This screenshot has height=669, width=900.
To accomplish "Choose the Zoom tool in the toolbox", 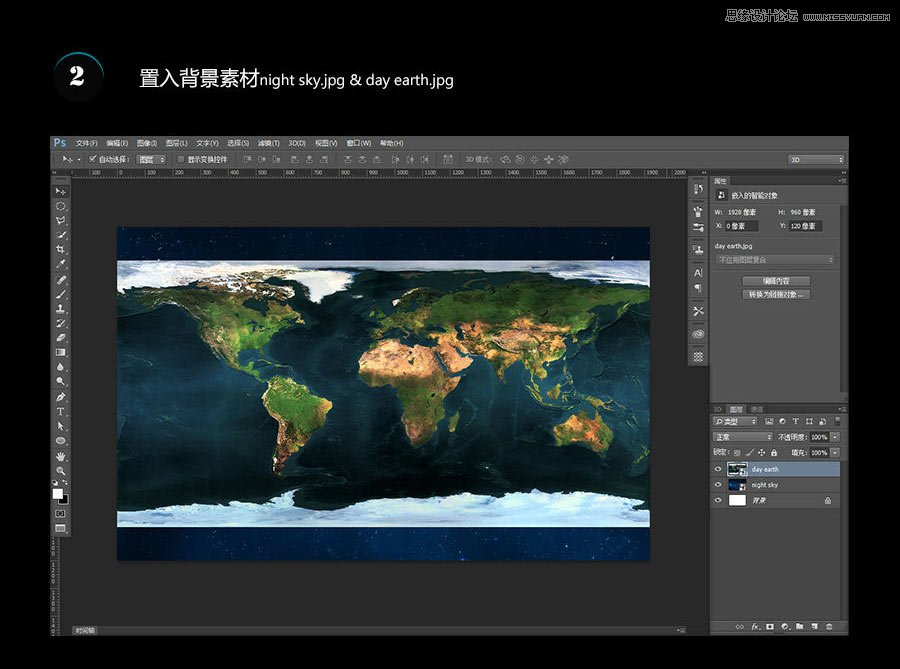I will (x=60, y=470).
